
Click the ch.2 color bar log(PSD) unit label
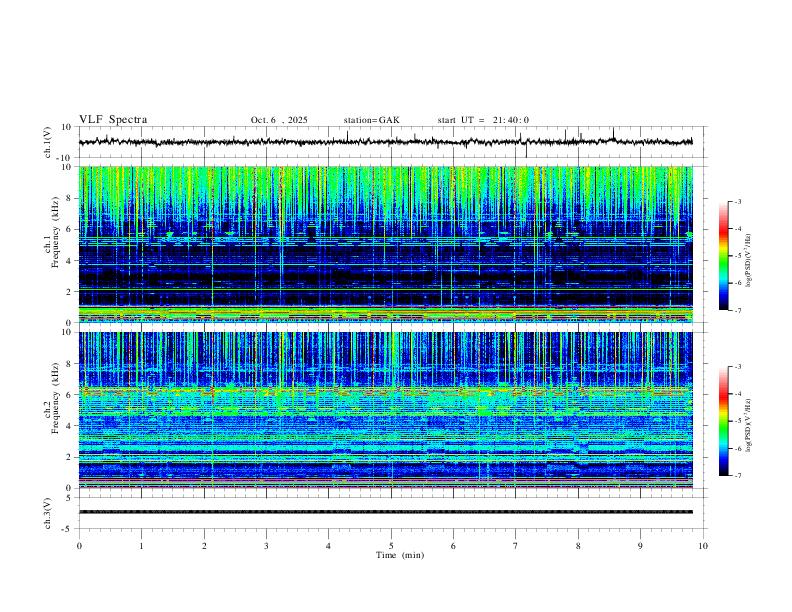pos(748,425)
